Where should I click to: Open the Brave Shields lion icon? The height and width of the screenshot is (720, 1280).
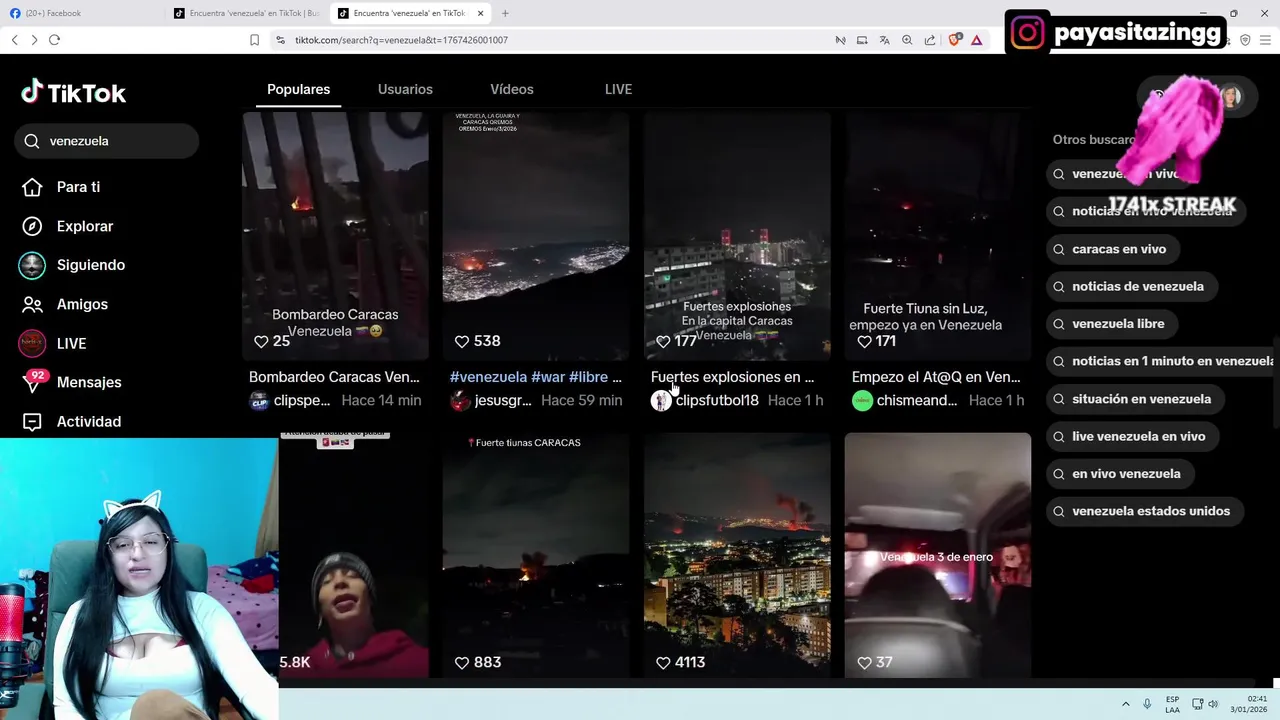[x=954, y=40]
